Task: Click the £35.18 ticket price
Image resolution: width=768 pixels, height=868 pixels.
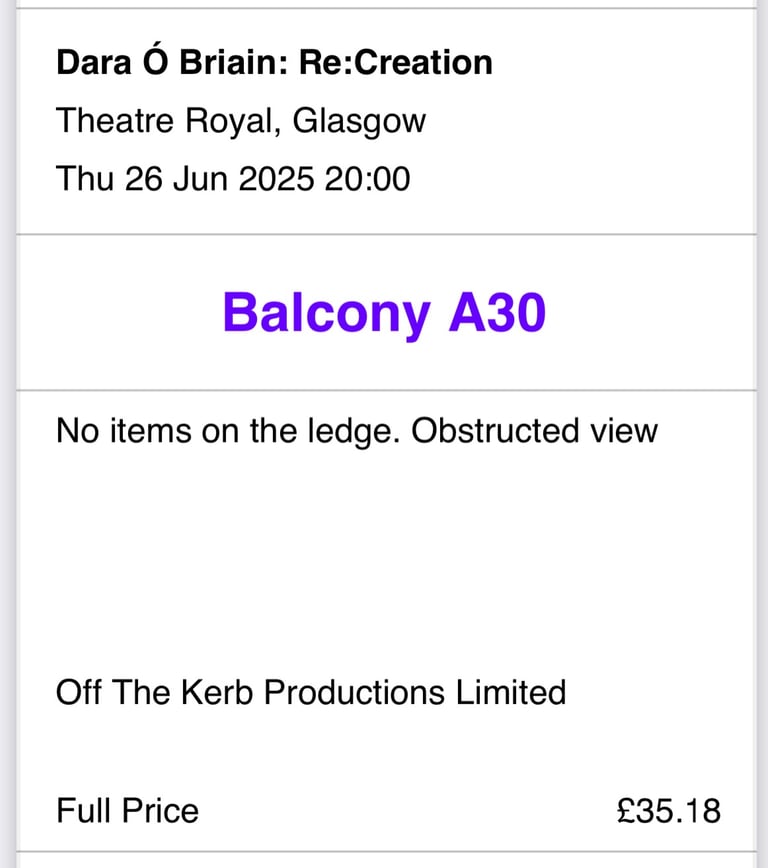Action: click(x=669, y=811)
